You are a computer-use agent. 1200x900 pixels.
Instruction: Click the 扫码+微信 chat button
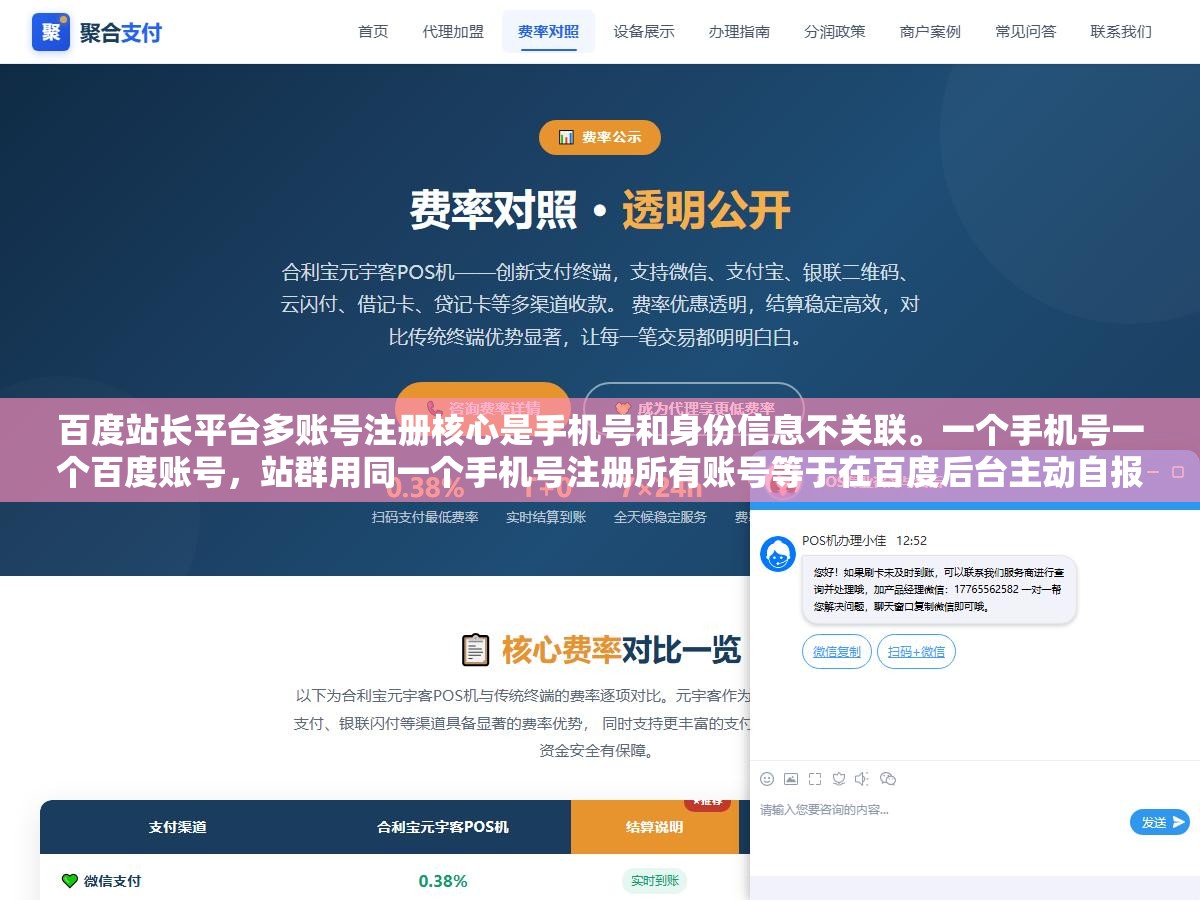[917, 652]
